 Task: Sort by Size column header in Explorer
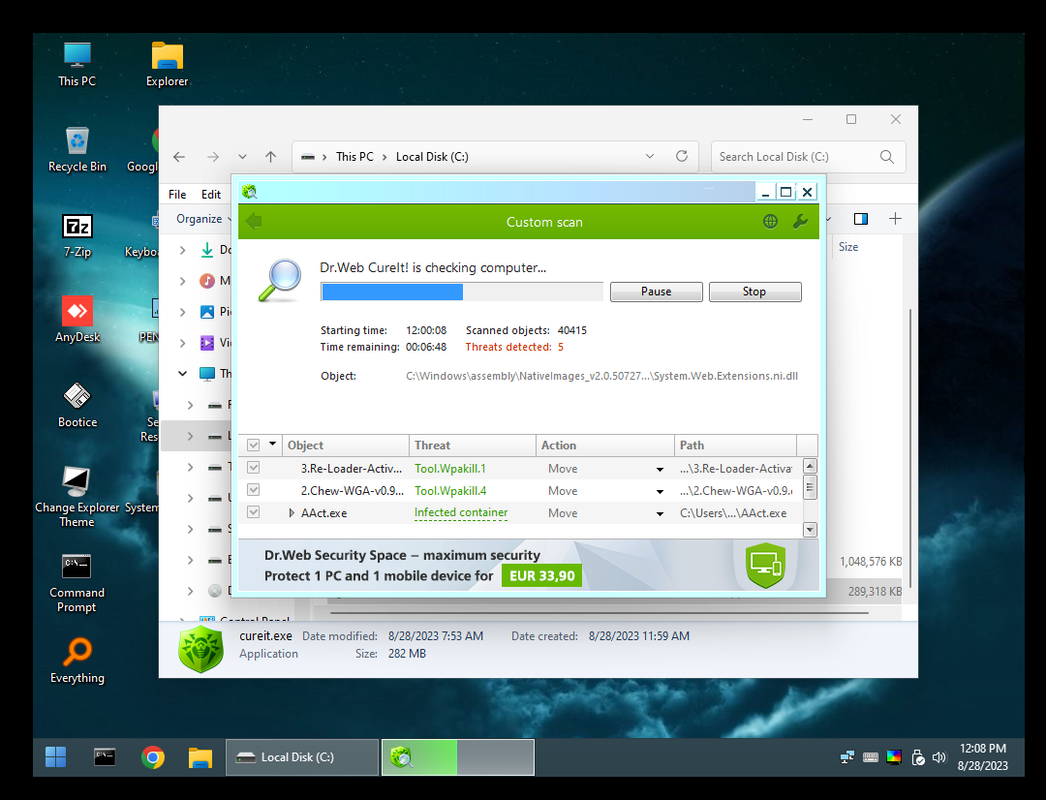[848, 247]
